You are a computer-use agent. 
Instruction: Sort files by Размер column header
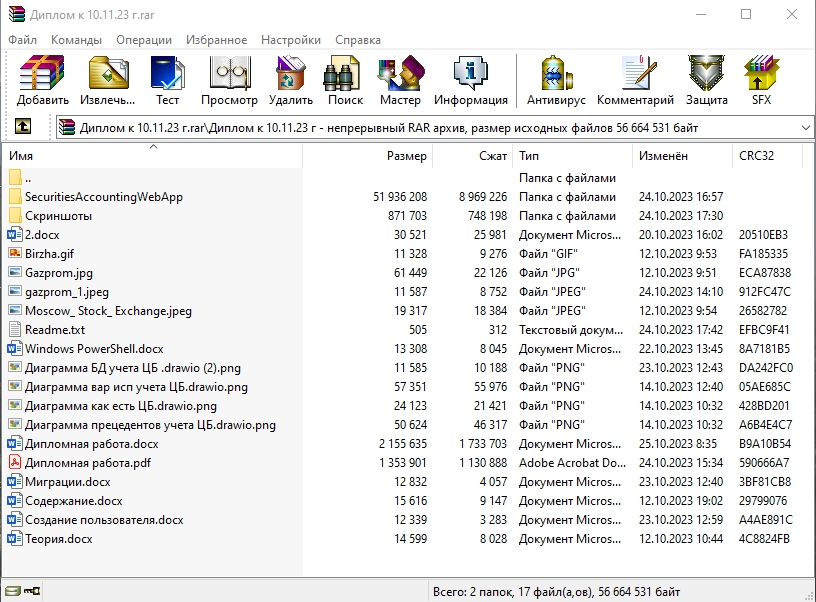[x=406, y=156]
